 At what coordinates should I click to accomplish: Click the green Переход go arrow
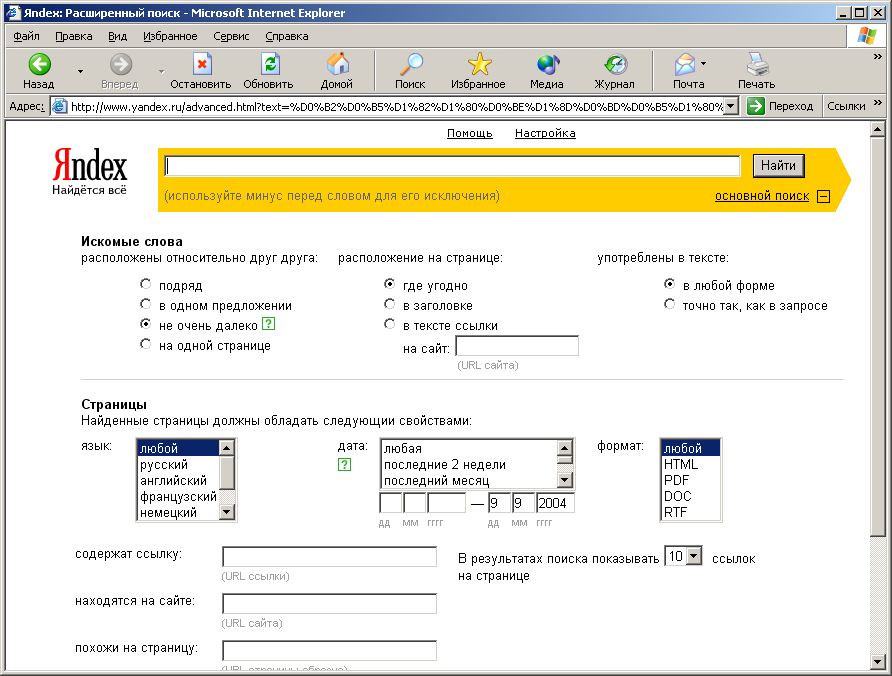coord(755,106)
